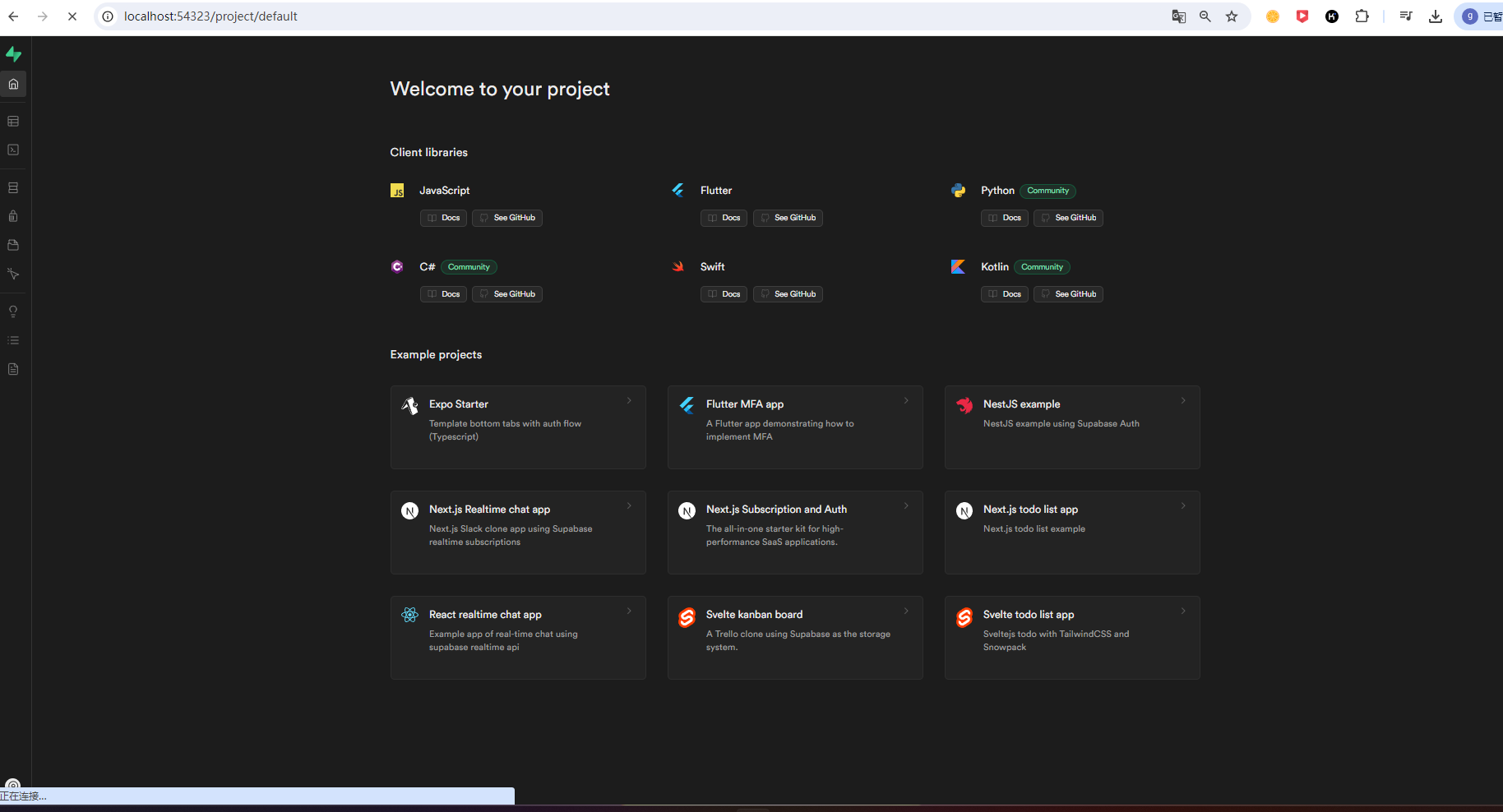Open Edge Functions cursor icon in the sidebar

pyautogui.click(x=13, y=274)
